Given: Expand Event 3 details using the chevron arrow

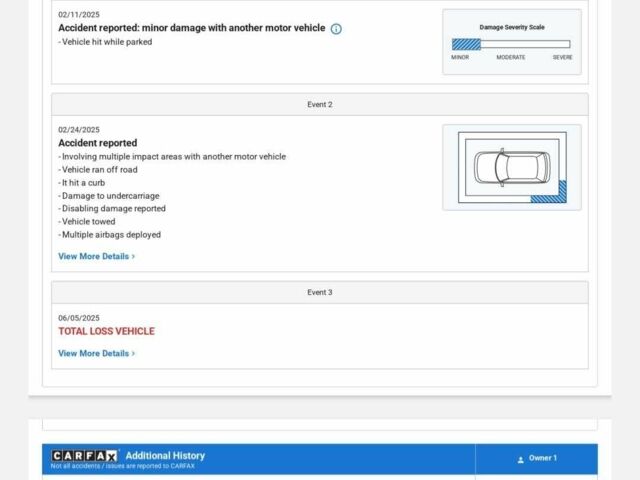Looking at the screenshot, I should tap(133, 354).
